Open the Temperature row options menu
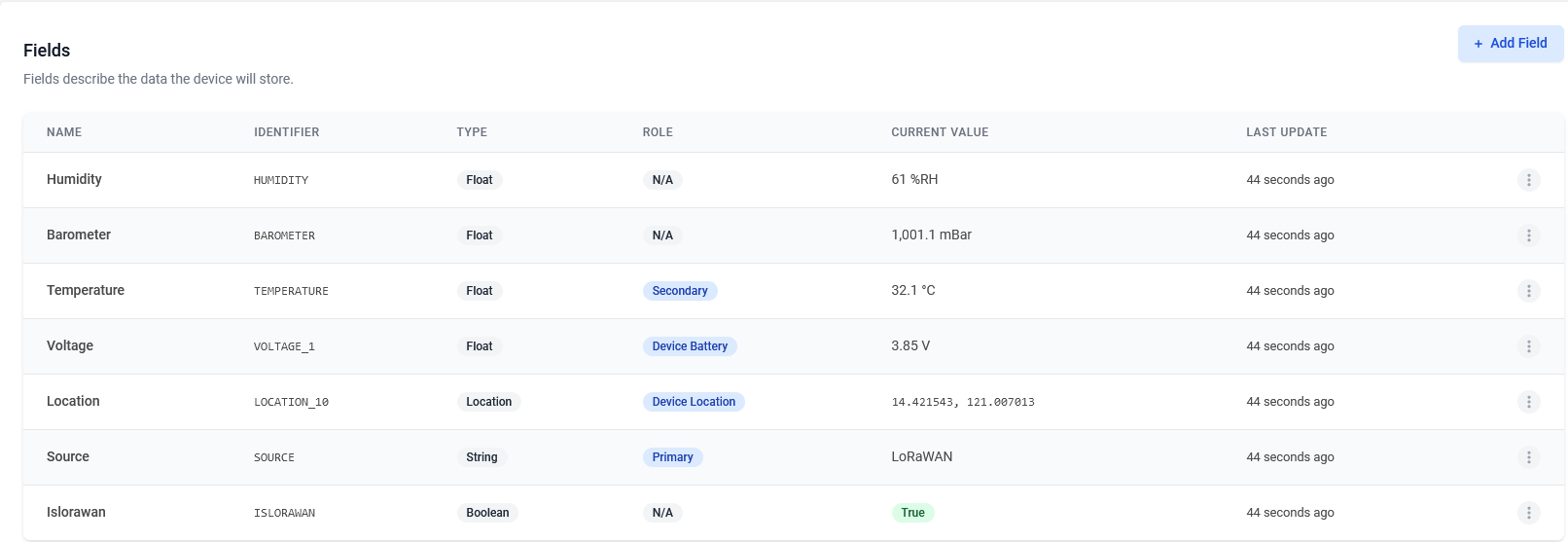Screen dimensions: 1568x542 (x=1528, y=291)
